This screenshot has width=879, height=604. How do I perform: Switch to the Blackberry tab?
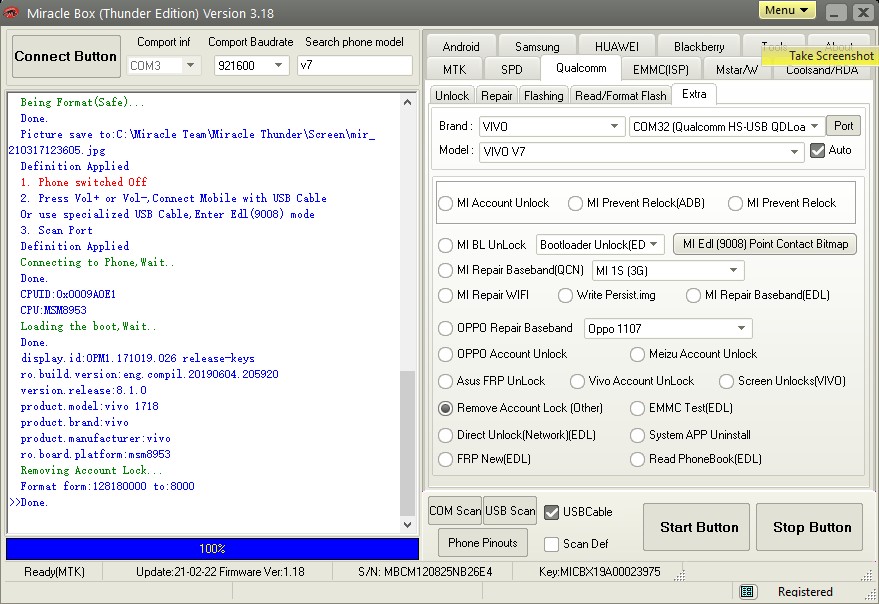pos(699,47)
